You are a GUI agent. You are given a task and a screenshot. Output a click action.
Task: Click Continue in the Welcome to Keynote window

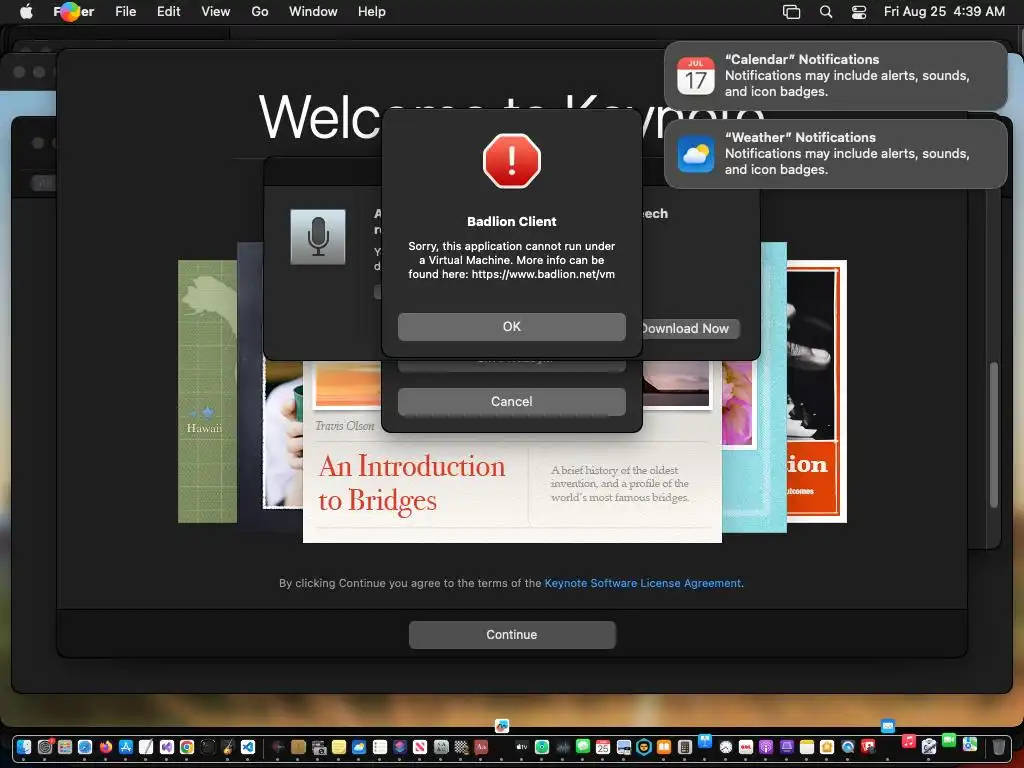click(511, 635)
